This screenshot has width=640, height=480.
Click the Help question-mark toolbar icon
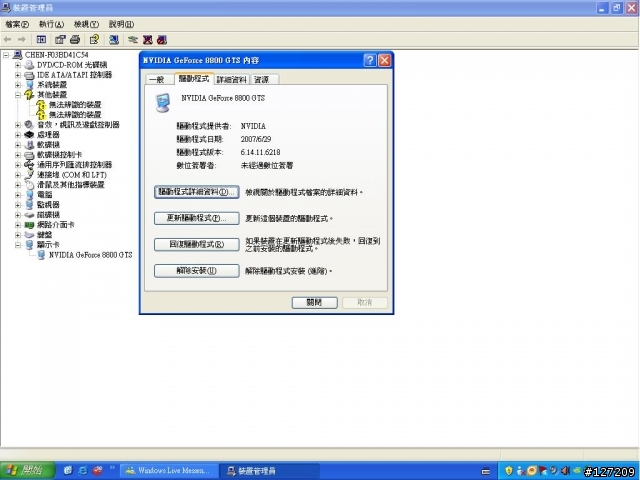point(94,40)
